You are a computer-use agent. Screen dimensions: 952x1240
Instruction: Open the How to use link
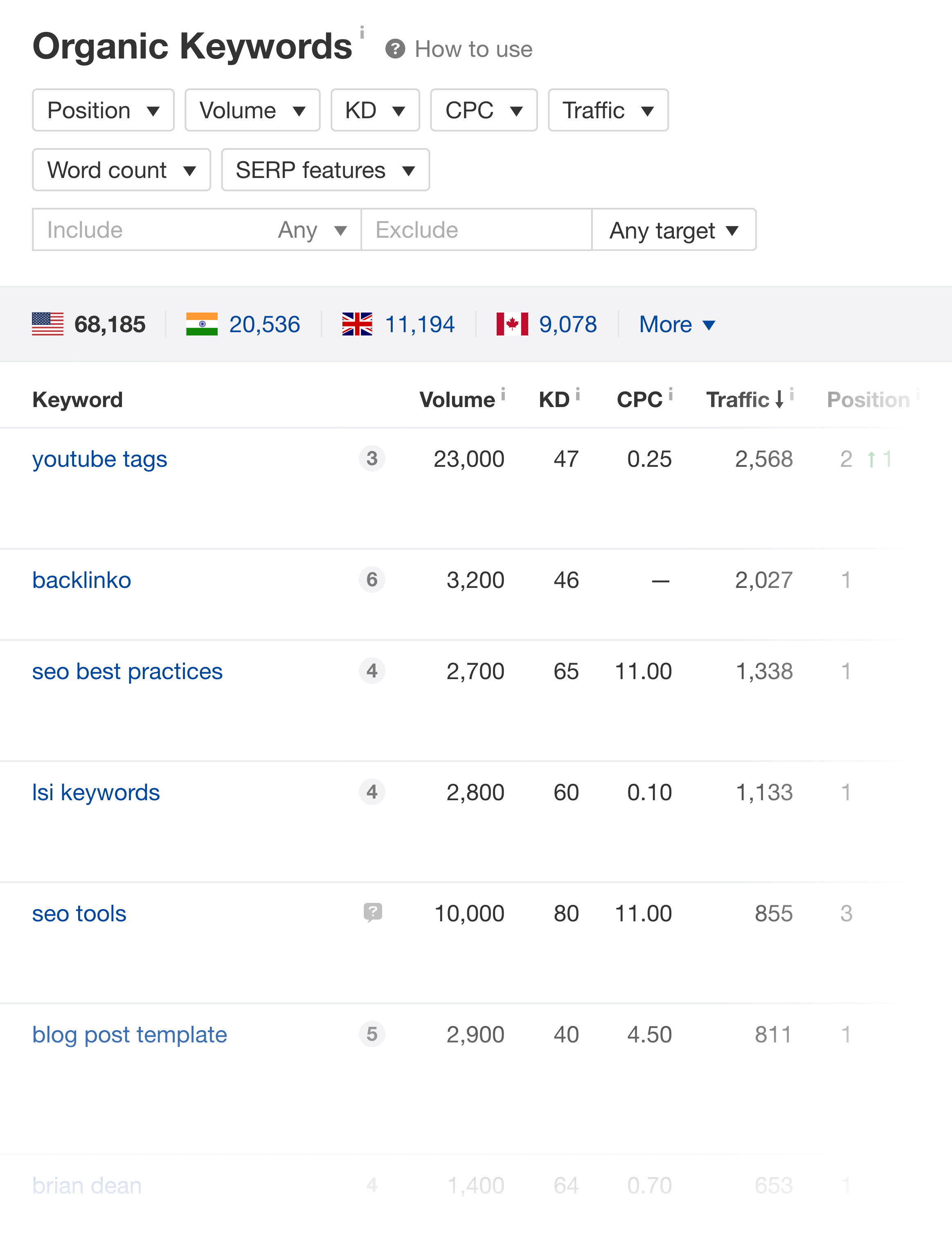(x=474, y=50)
